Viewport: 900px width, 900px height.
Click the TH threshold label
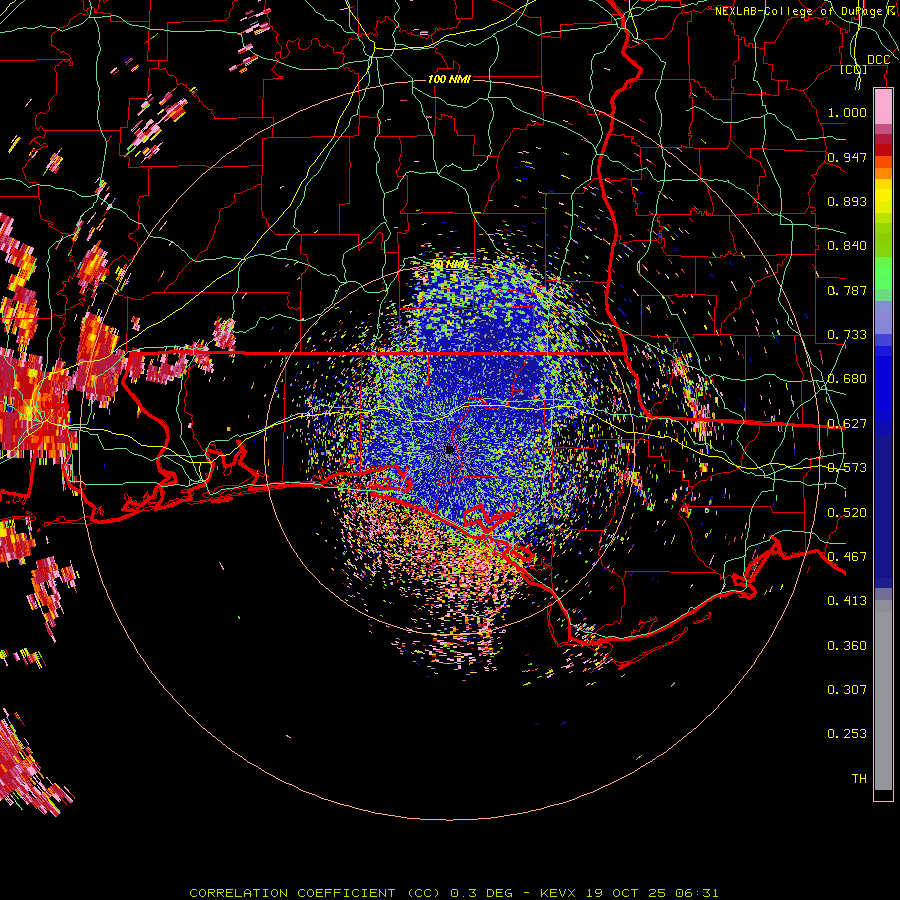click(859, 779)
